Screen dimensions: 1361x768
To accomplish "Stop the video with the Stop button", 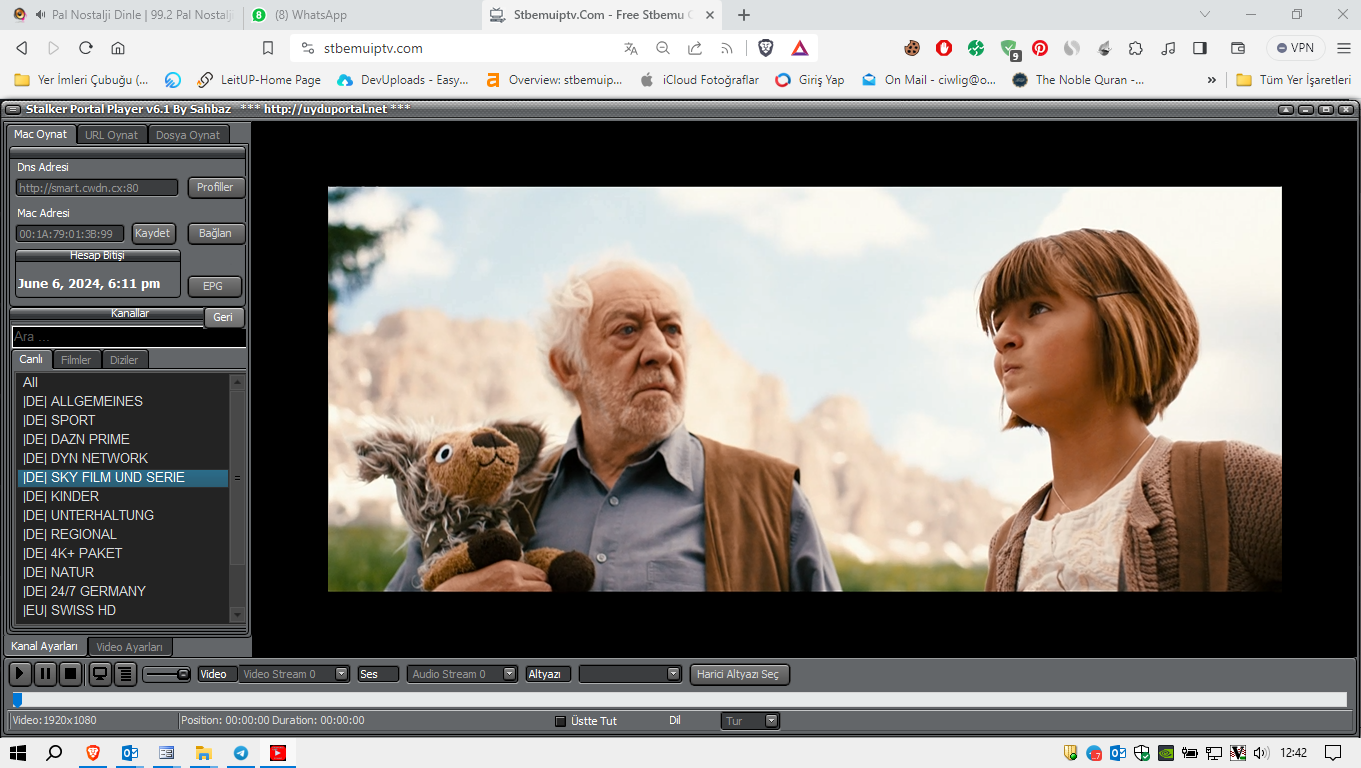I will pos(70,674).
